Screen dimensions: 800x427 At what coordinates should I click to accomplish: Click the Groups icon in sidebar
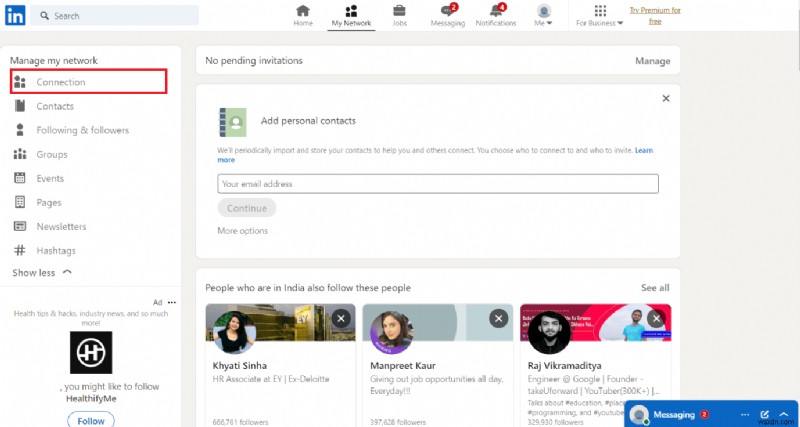pos(20,154)
